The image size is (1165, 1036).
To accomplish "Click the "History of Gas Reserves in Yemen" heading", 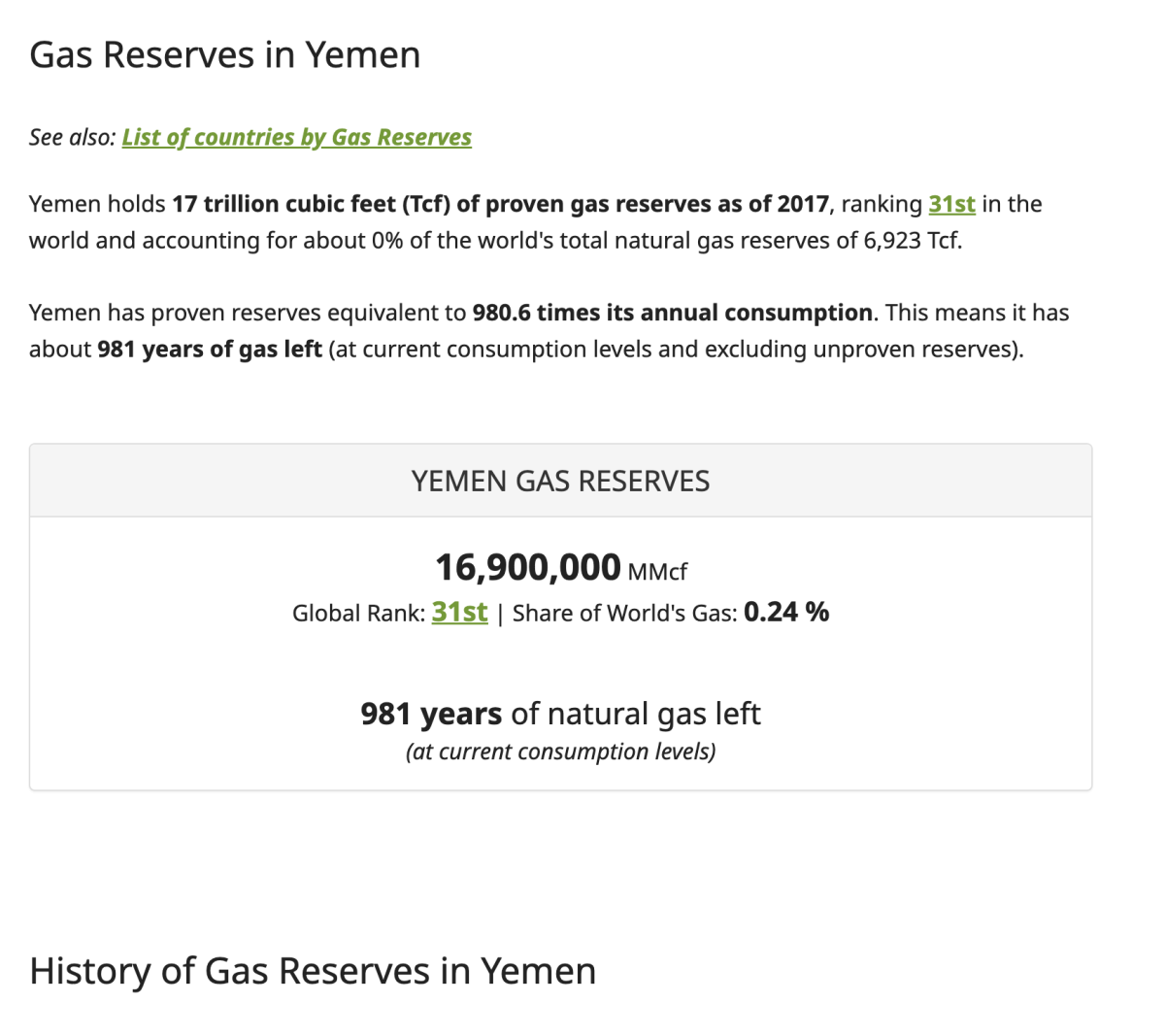I will click(313, 971).
